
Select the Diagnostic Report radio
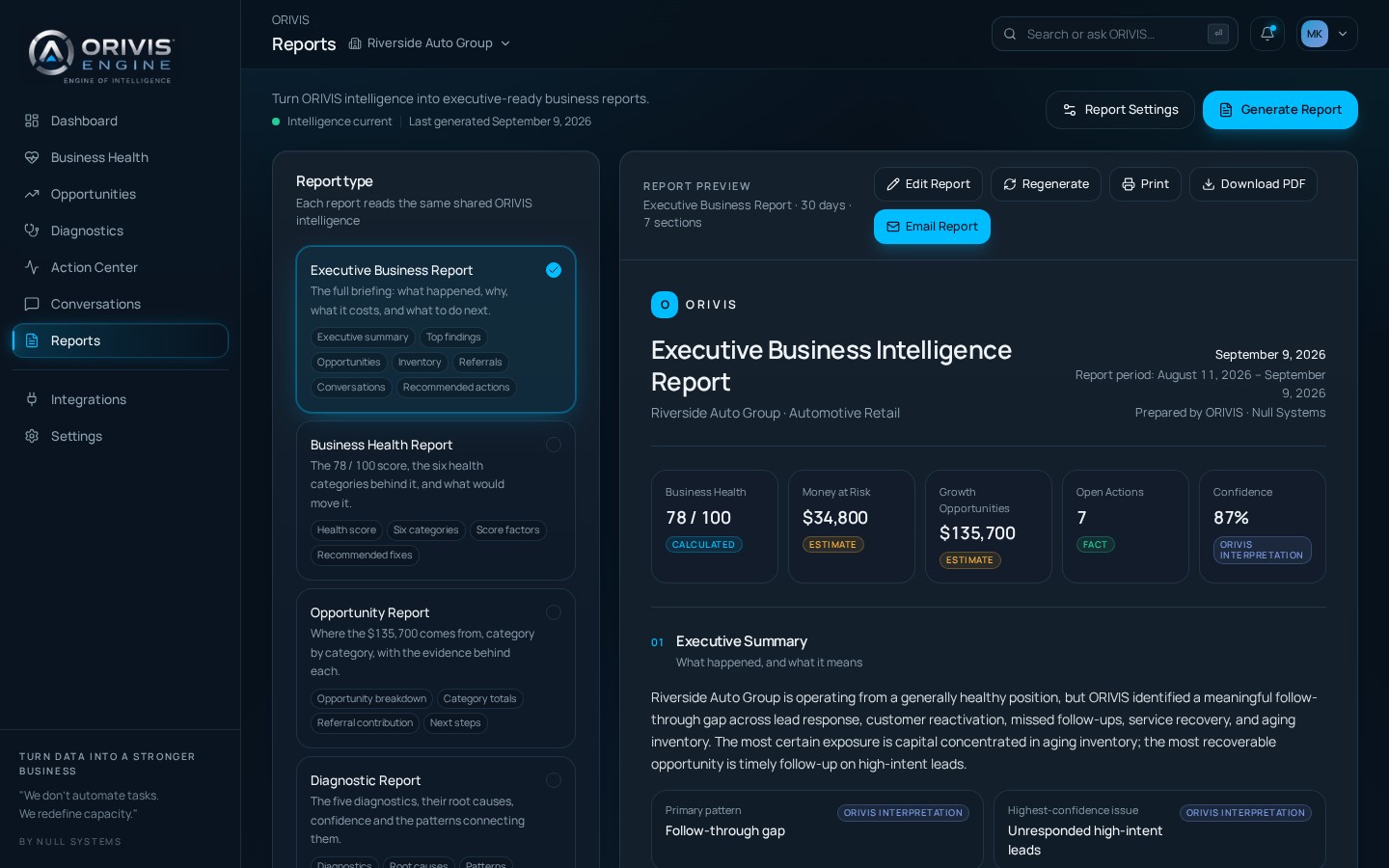(x=554, y=780)
